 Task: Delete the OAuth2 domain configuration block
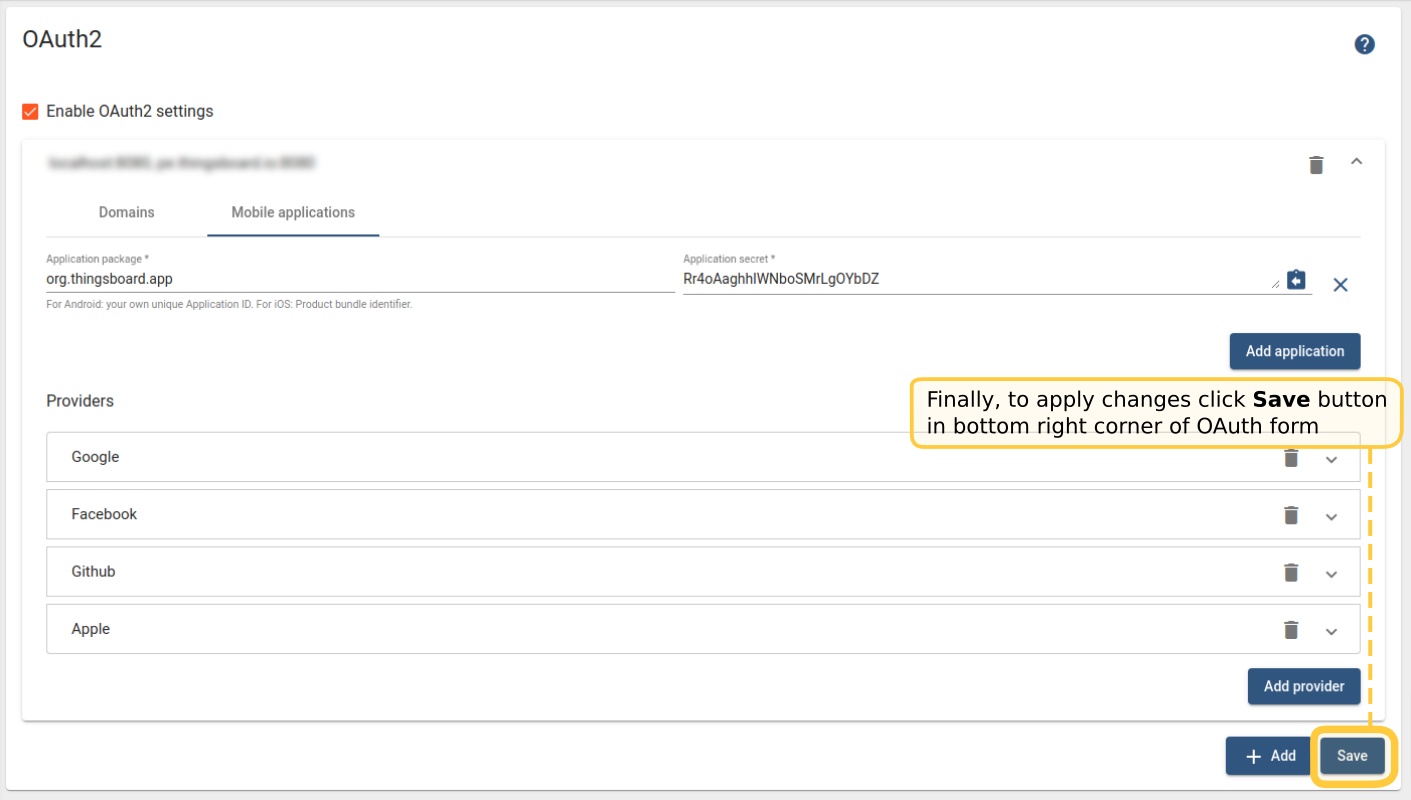click(1316, 165)
